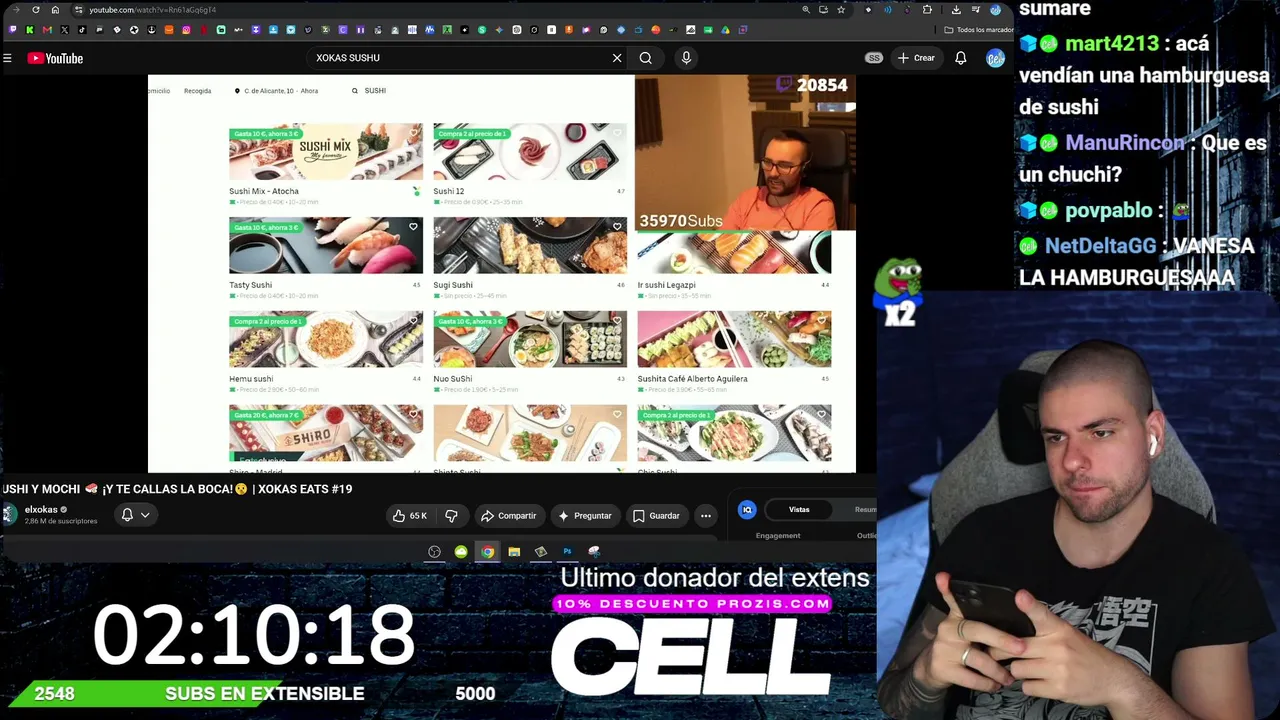Click the Preguntar button
This screenshot has width=1280, height=720.
585,516
